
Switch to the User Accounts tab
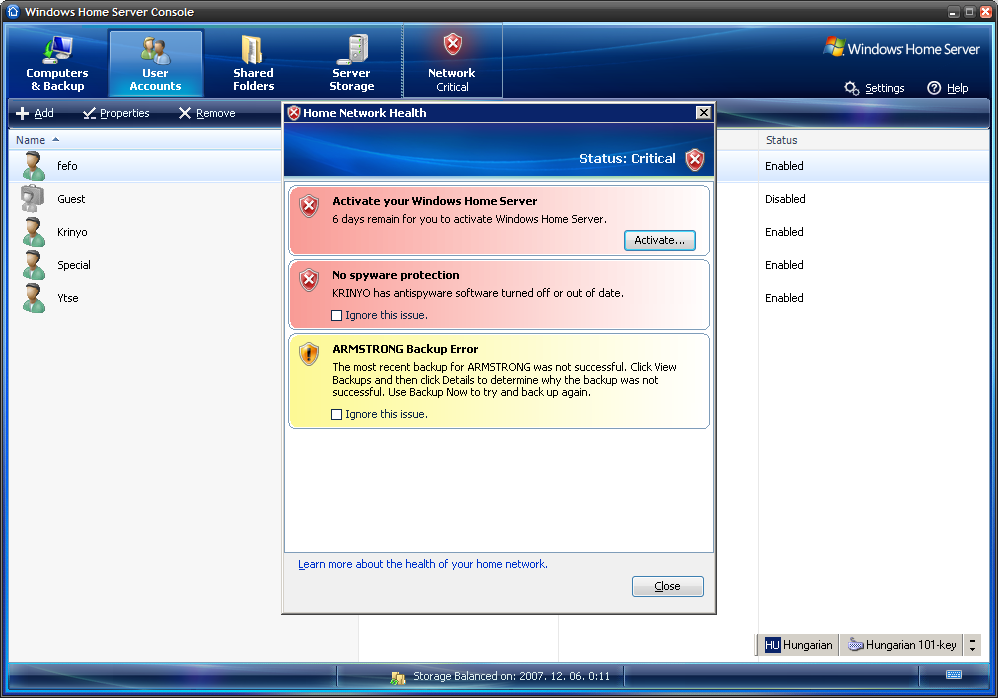click(155, 64)
